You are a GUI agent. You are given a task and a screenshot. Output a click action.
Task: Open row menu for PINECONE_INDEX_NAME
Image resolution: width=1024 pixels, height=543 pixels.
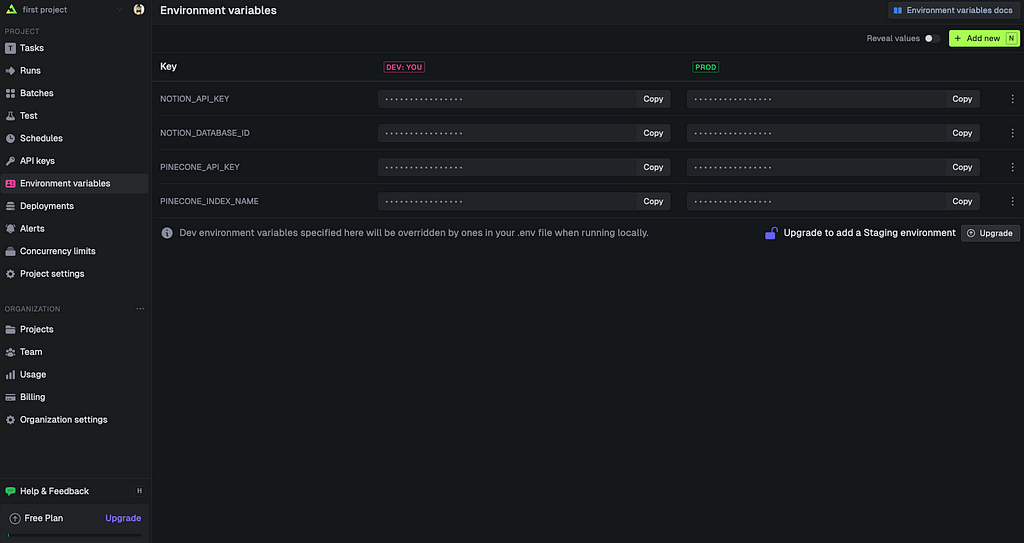pyautogui.click(x=1012, y=201)
